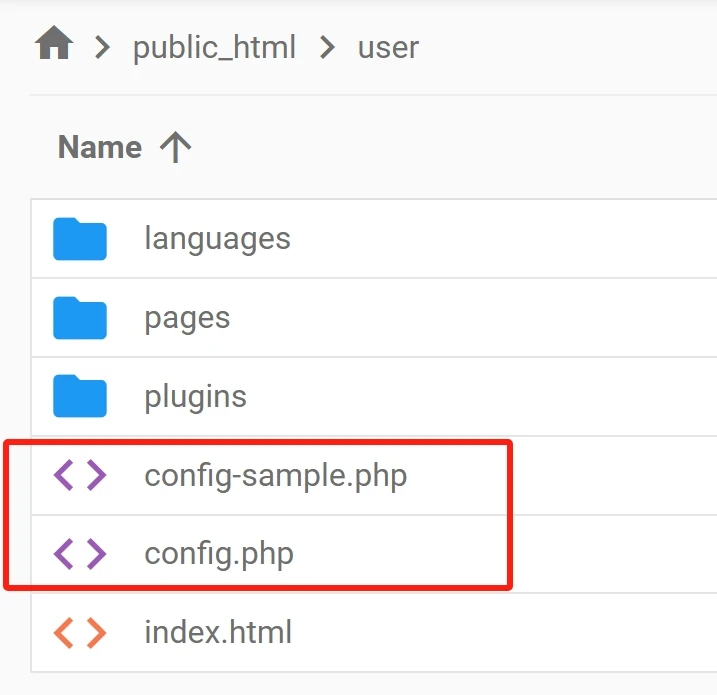The width and height of the screenshot is (717, 695).
Task: Select the user breadcrumb item
Action: [x=388, y=48]
